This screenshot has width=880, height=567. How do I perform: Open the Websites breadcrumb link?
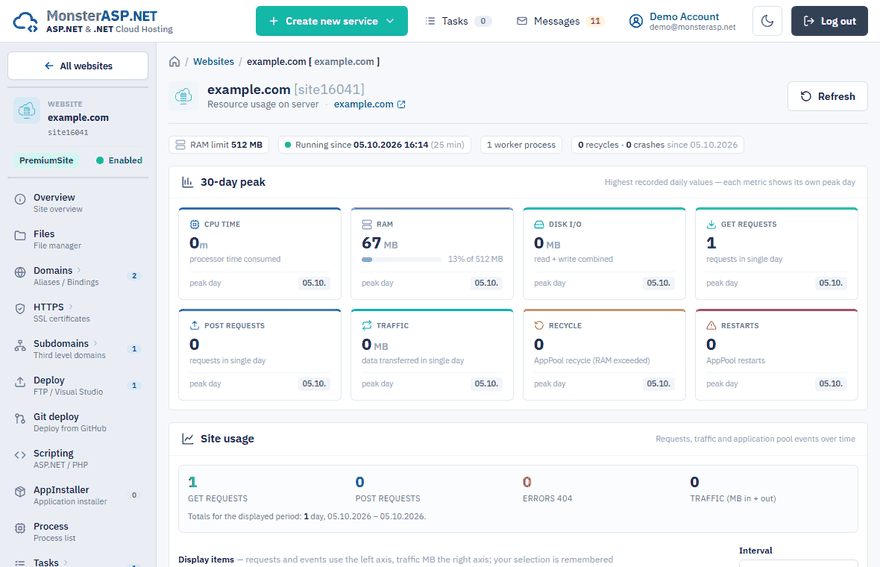tap(213, 62)
